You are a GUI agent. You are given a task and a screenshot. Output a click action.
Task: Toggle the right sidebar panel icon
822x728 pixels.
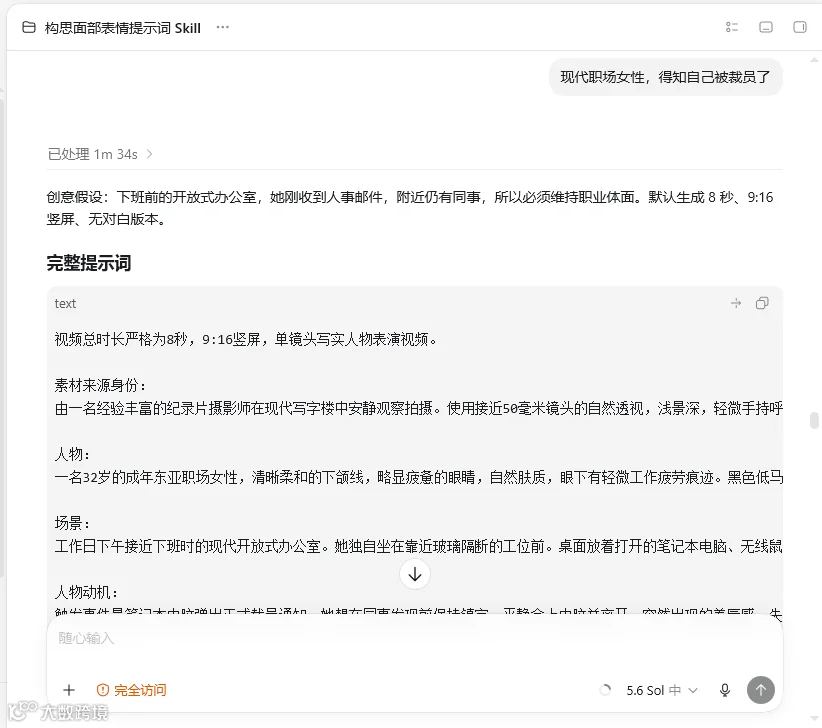pyautogui.click(x=800, y=27)
